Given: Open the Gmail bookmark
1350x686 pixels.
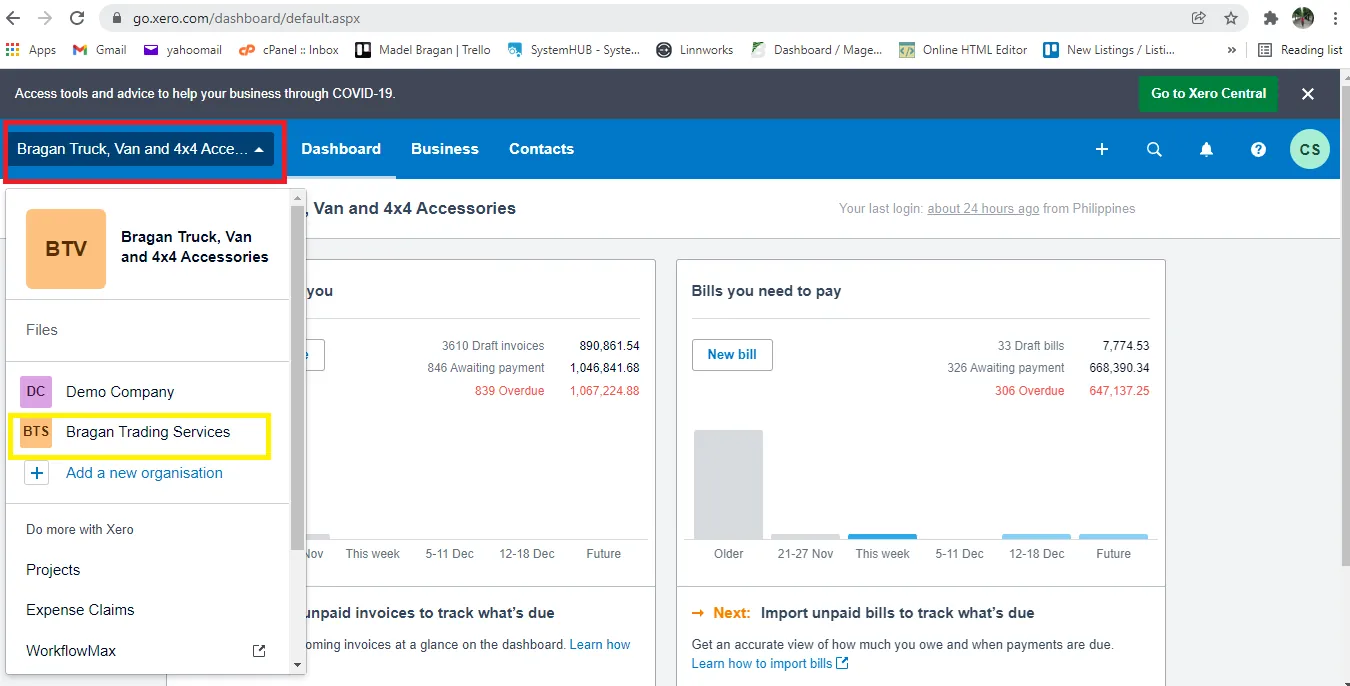Looking at the screenshot, I should click(100, 50).
